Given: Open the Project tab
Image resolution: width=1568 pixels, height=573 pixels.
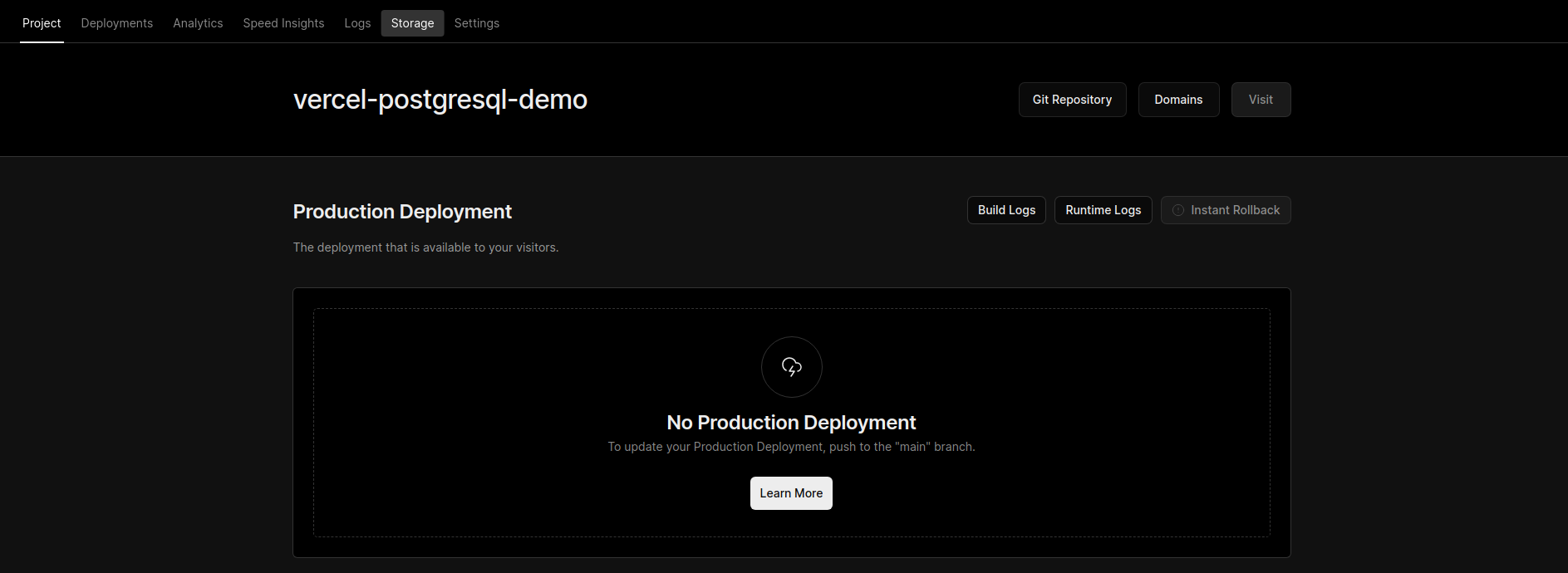Looking at the screenshot, I should 42,23.
